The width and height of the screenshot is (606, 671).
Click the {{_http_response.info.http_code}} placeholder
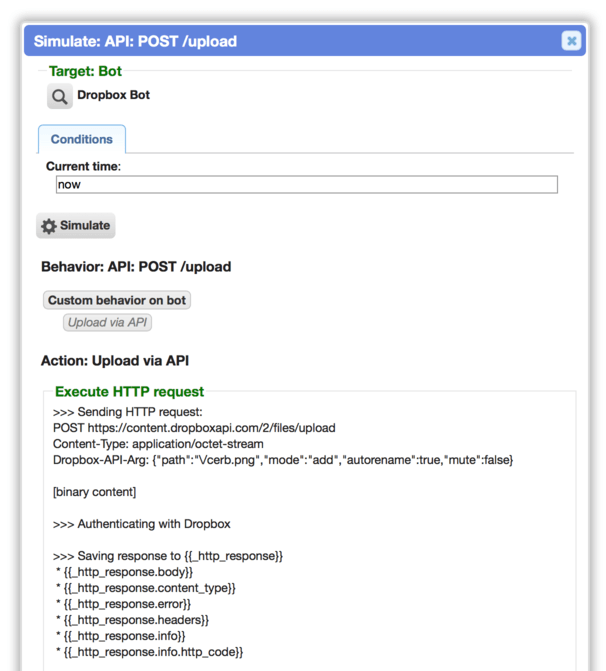pos(153,652)
